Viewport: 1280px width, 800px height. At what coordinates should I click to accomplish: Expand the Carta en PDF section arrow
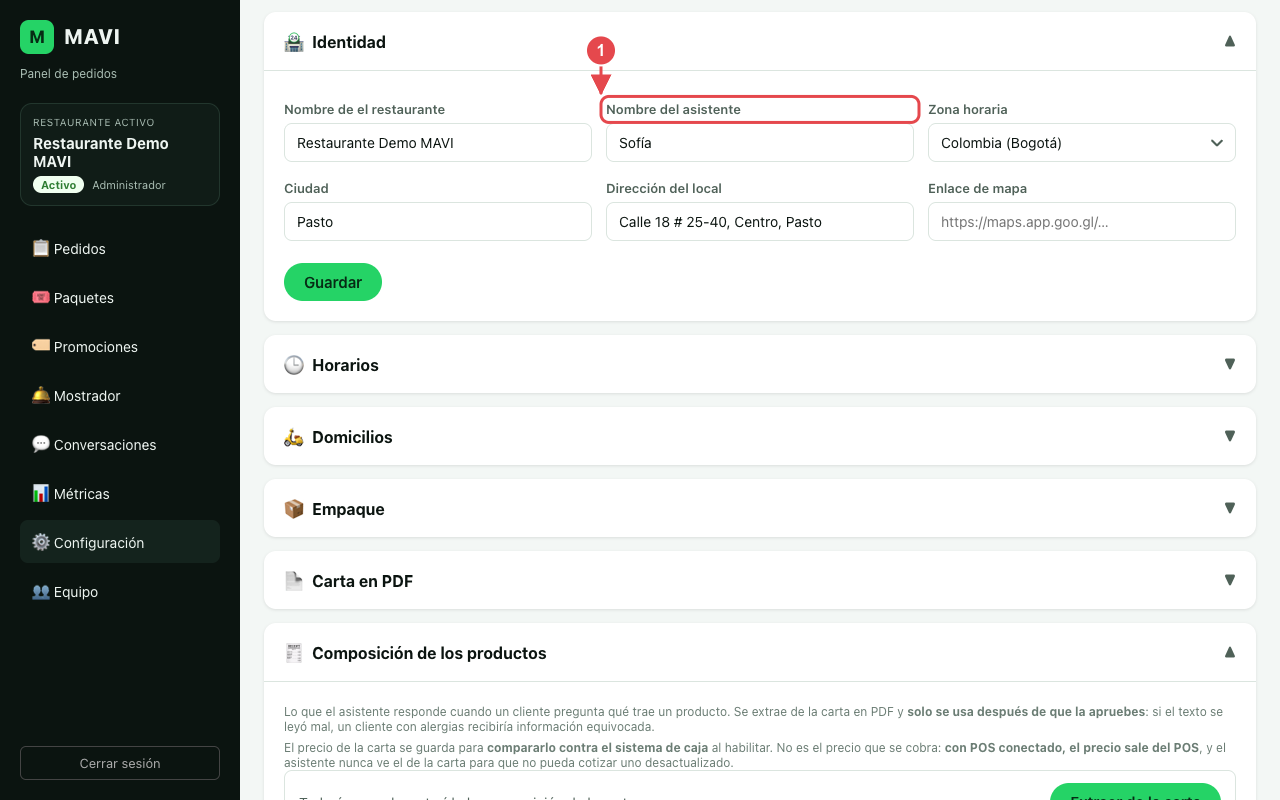click(1230, 580)
